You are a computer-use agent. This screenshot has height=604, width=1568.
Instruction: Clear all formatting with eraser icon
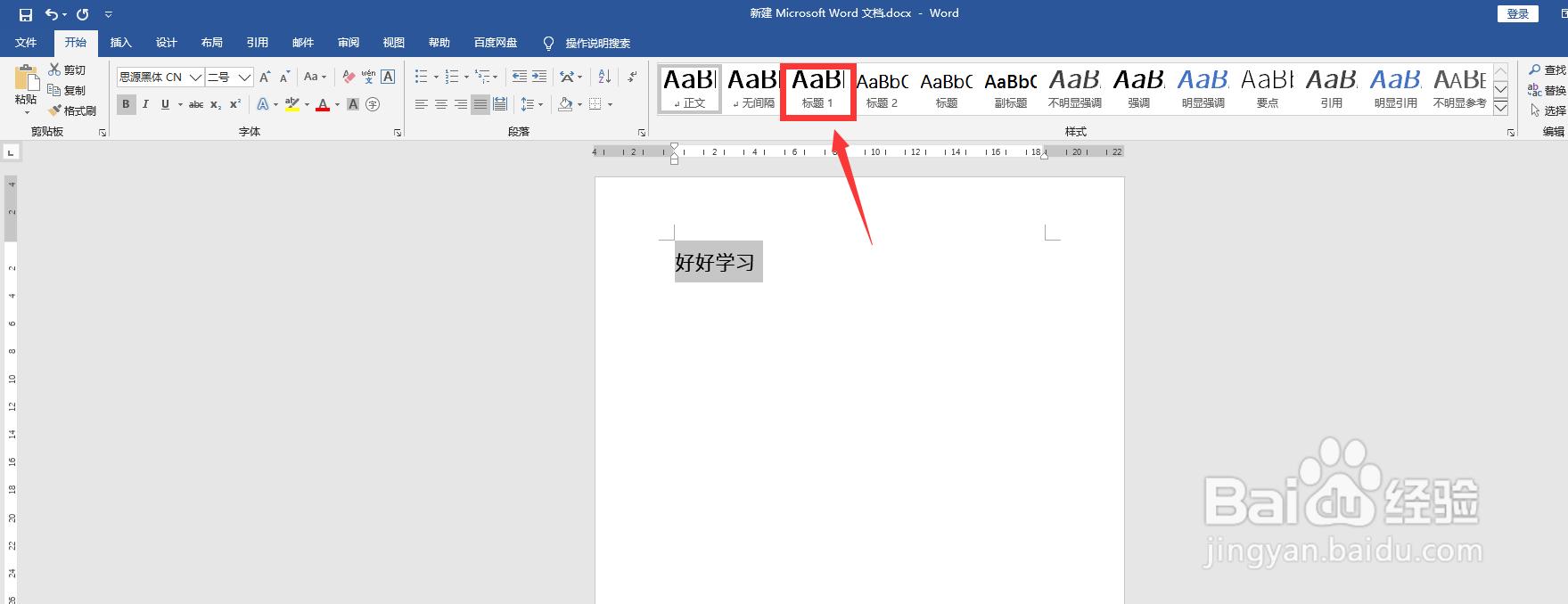349,78
